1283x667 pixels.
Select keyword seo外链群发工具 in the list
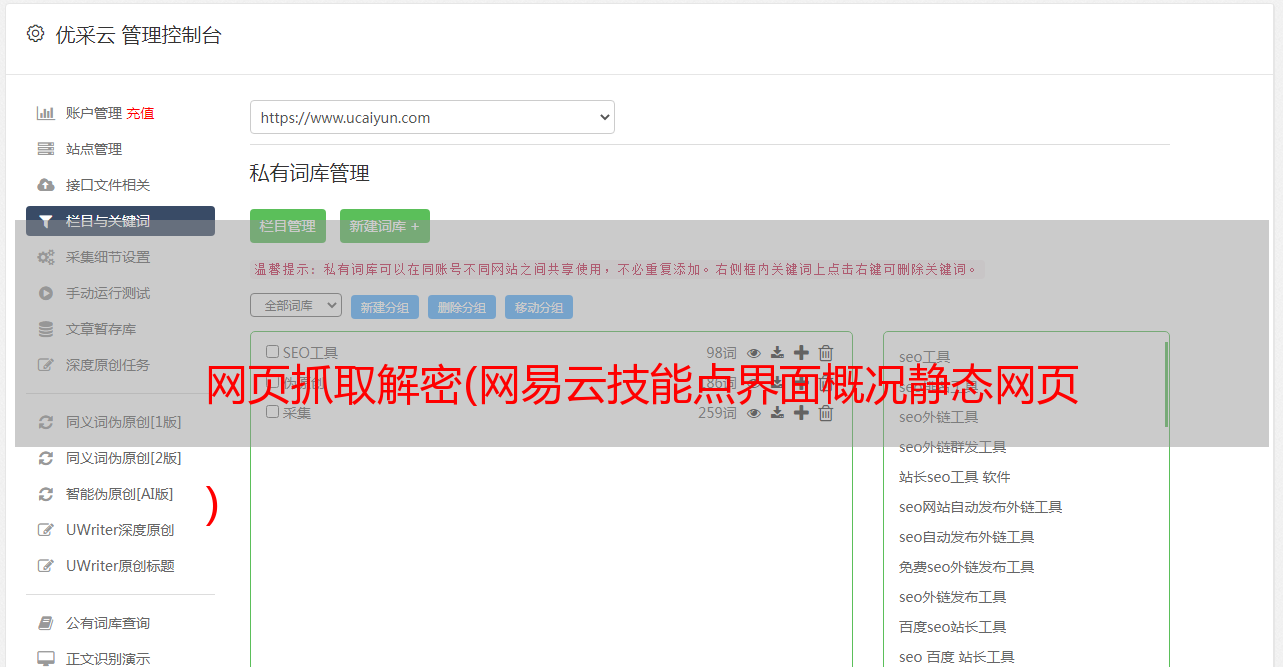pyautogui.click(x=952, y=447)
